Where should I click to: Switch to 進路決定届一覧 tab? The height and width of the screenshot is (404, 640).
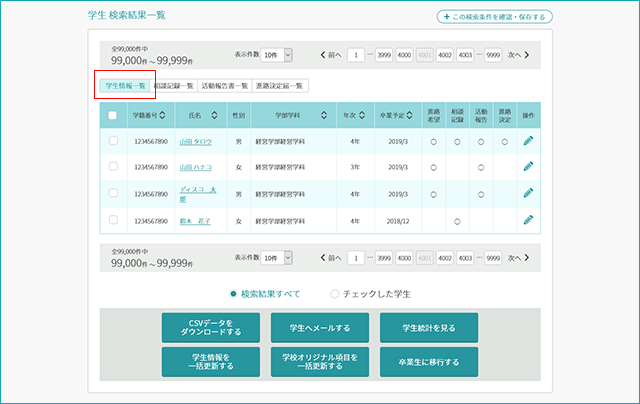[280, 86]
